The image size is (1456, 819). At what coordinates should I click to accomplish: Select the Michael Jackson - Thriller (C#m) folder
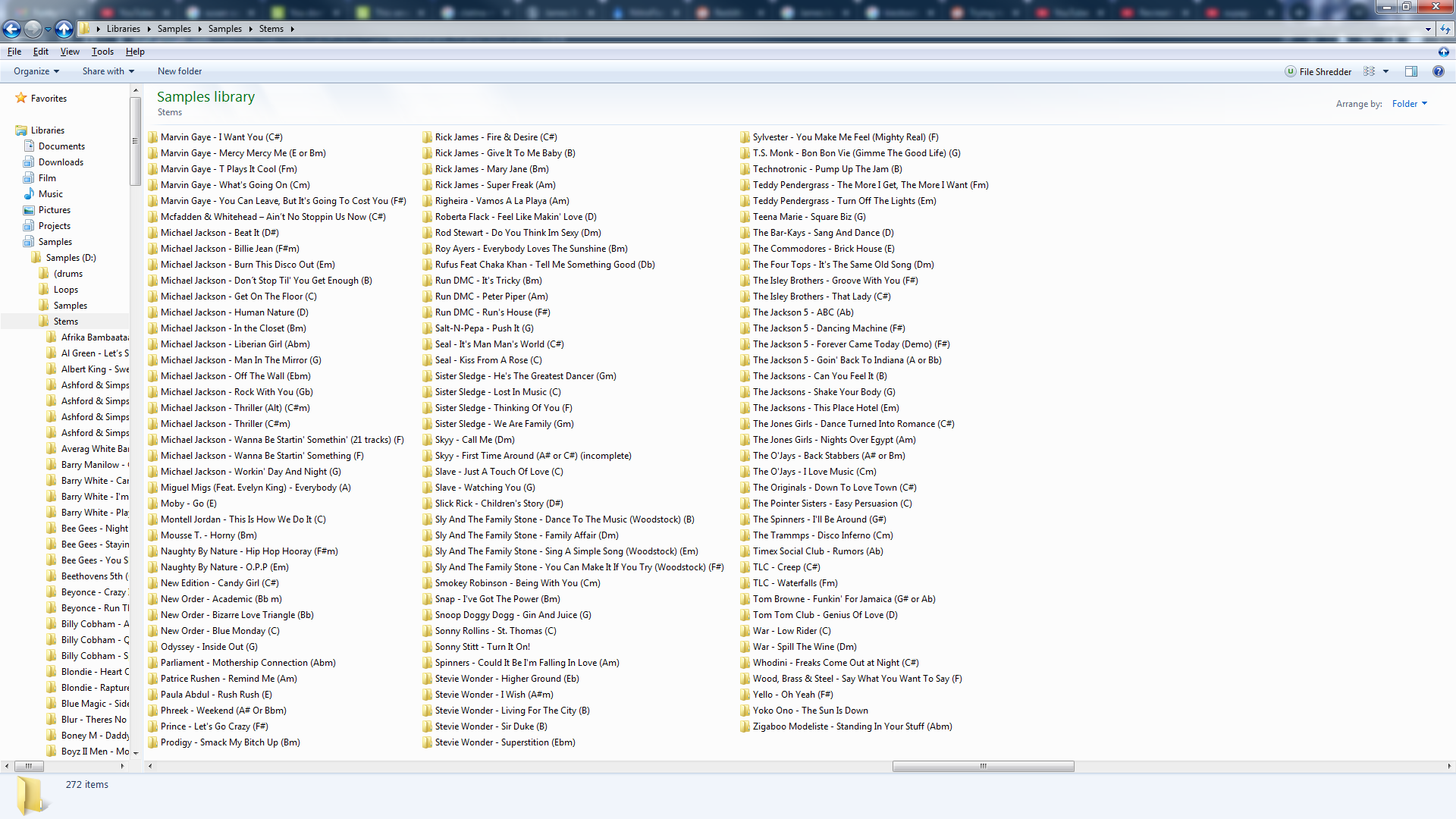pos(224,424)
